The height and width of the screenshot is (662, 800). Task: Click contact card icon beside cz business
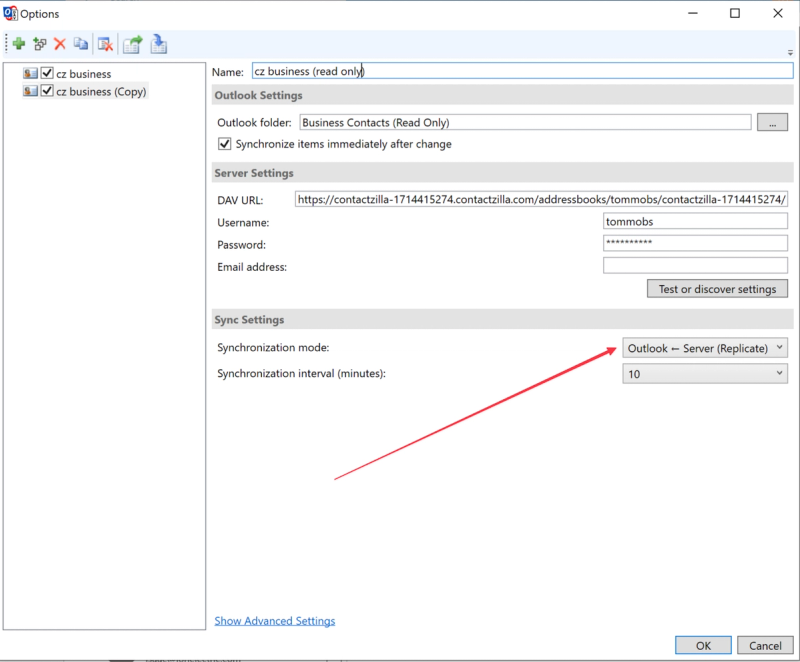click(31, 73)
